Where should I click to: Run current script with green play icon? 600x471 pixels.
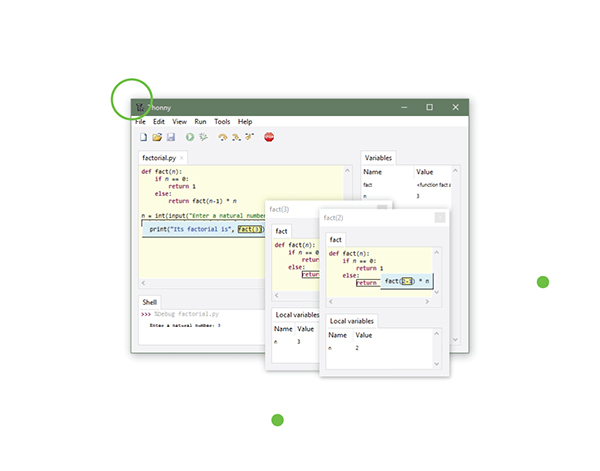[190, 136]
